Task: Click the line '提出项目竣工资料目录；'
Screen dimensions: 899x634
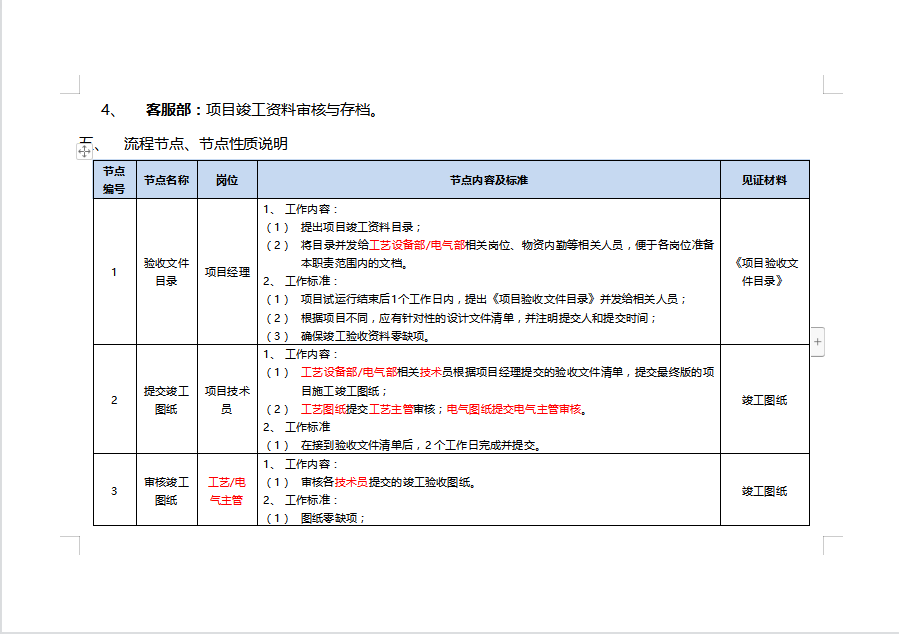Action: [x=361, y=227]
